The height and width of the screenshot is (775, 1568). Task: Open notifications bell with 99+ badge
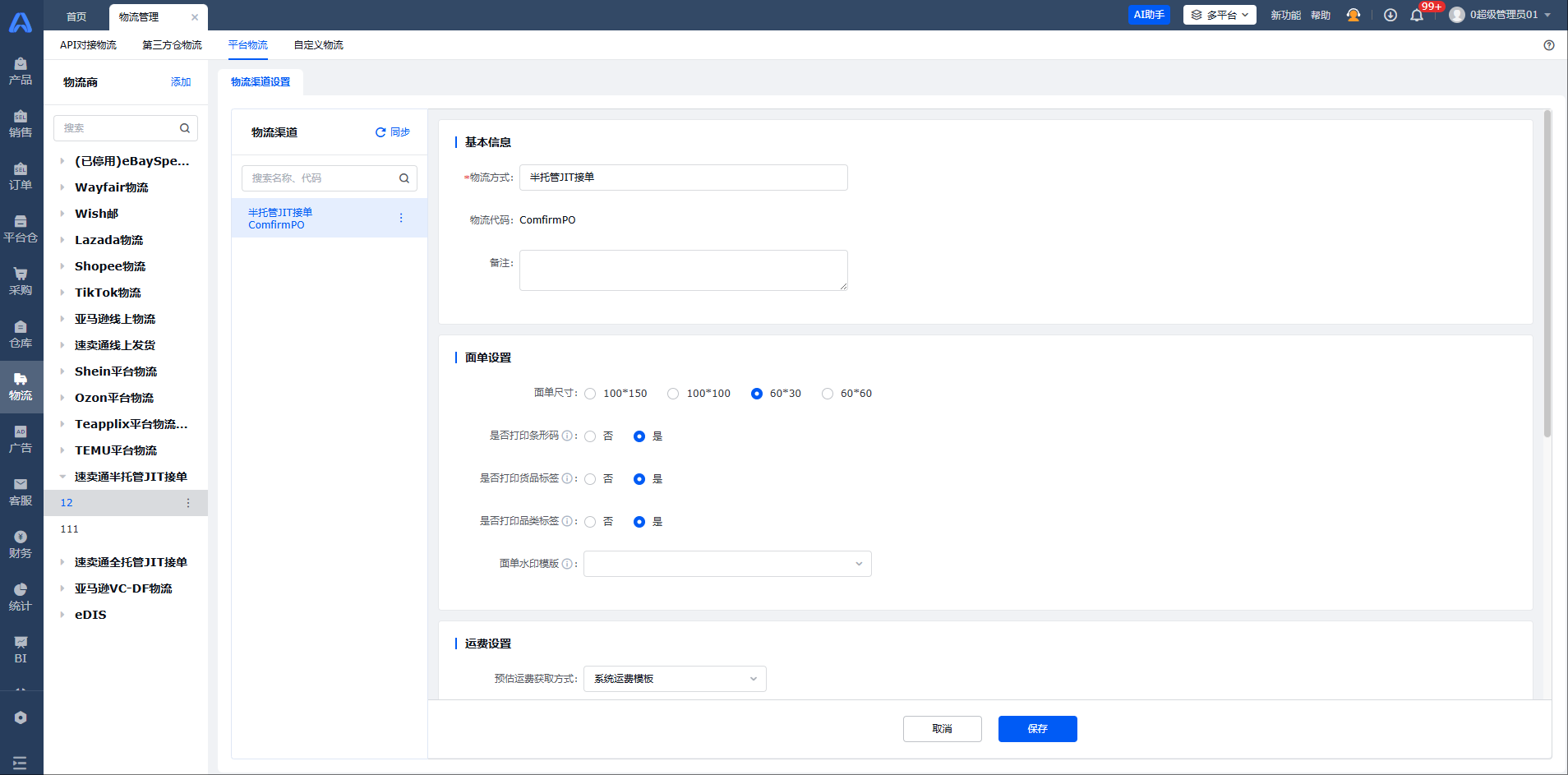click(x=1417, y=15)
